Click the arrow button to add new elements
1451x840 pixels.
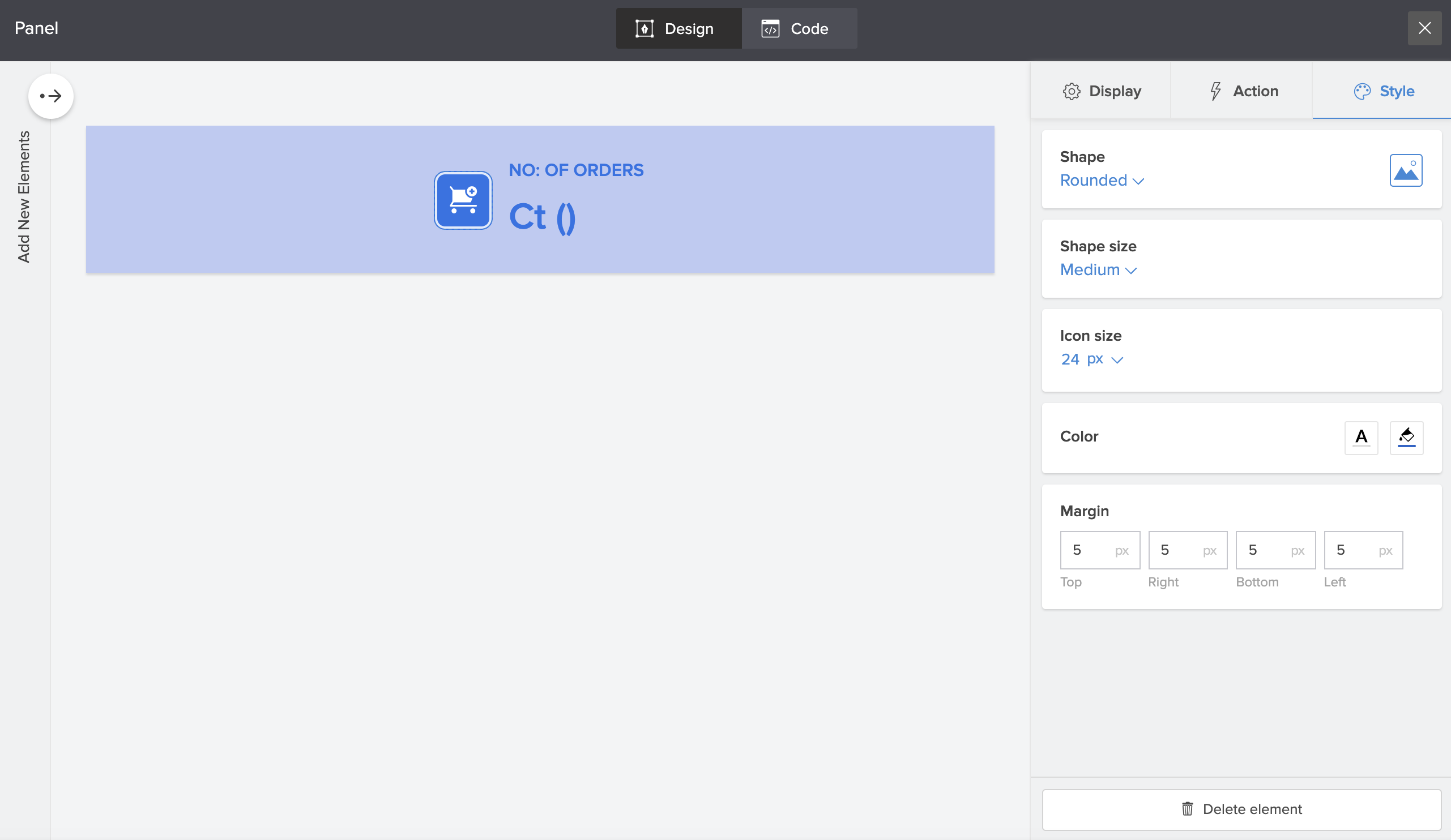[50, 96]
